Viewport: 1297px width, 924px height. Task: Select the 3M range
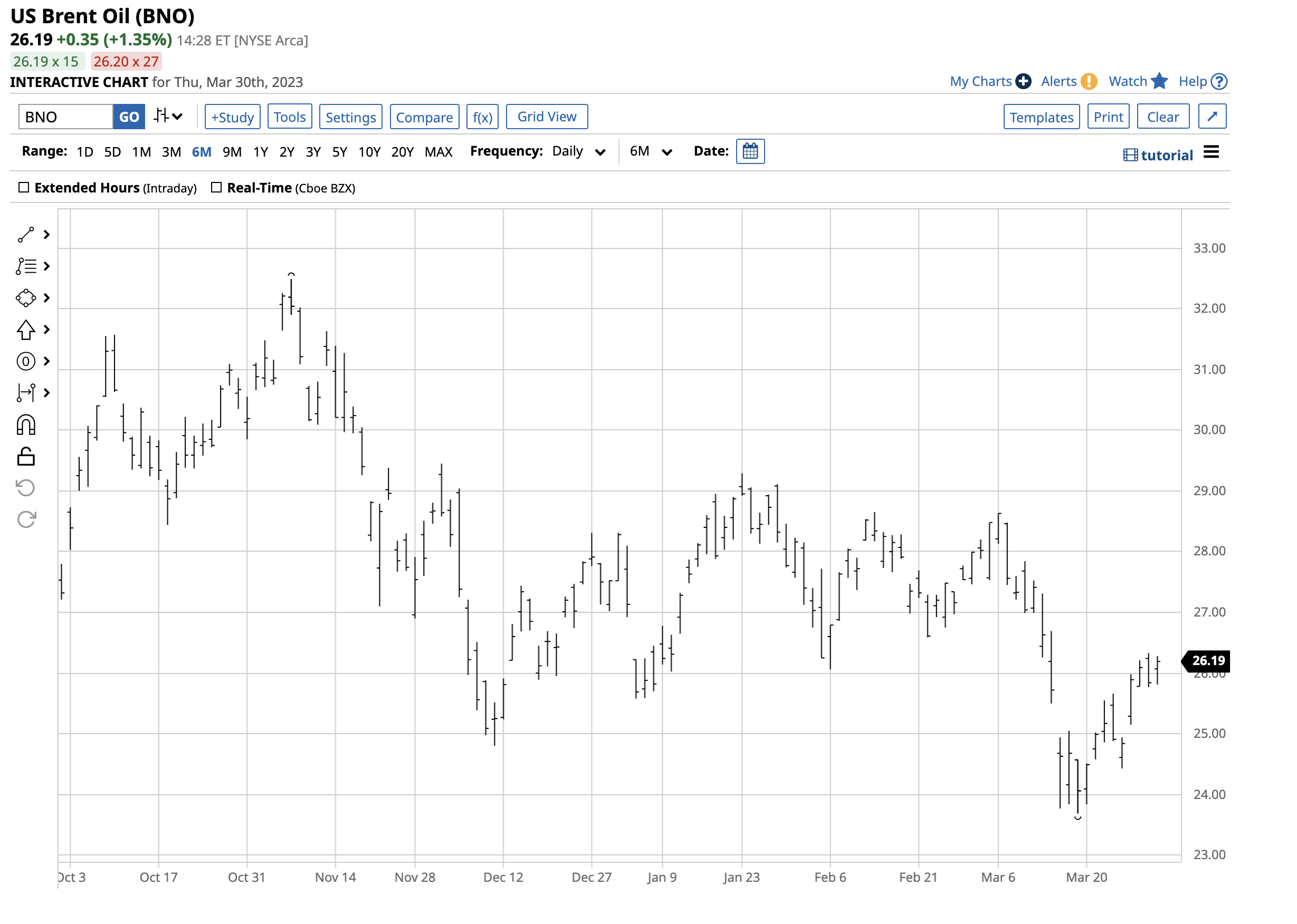coord(171,152)
